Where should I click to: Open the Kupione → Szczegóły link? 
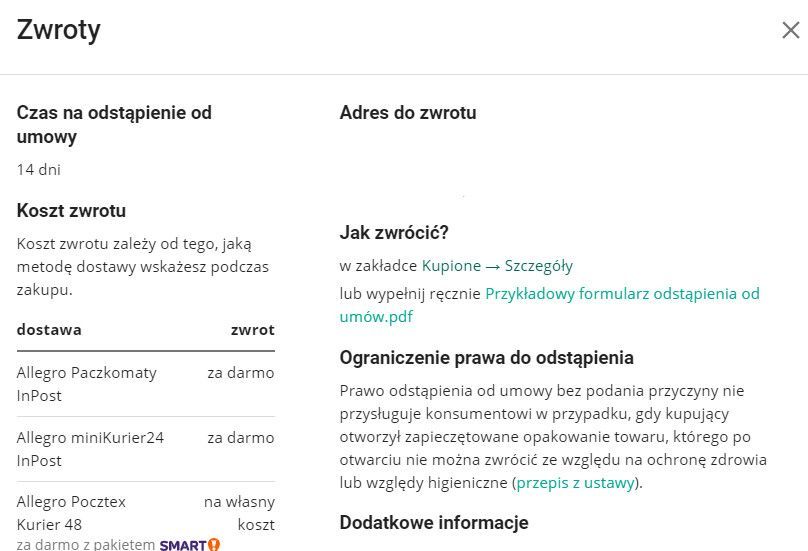(x=497, y=266)
